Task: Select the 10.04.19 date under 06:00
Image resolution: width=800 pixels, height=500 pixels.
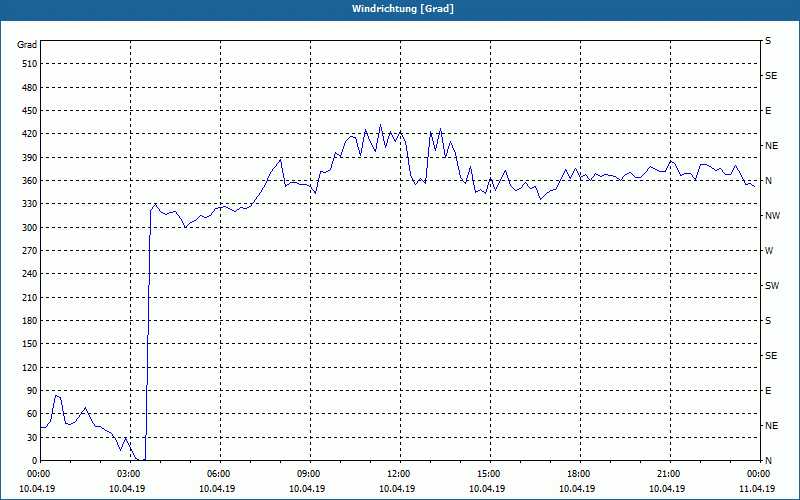Action: click(x=217, y=489)
